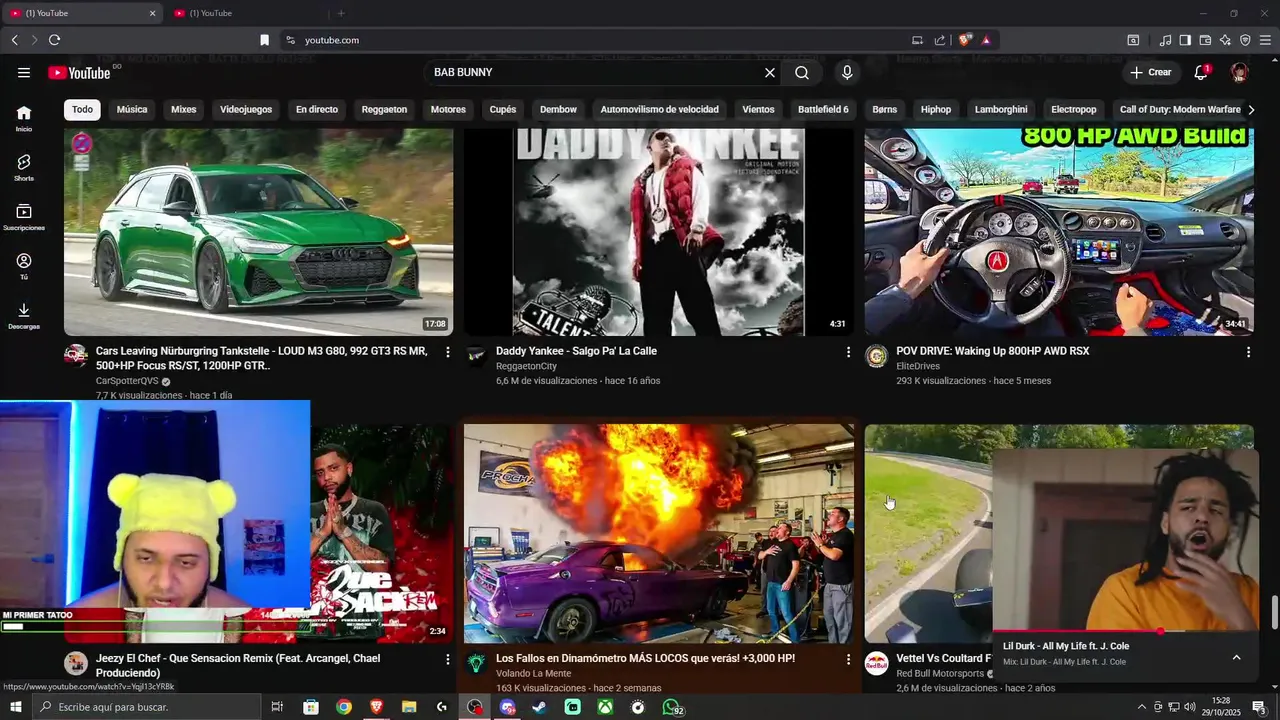1280x720 pixels.
Task: Seek on the miniplayer red progress bar
Action: pos(1125,631)
